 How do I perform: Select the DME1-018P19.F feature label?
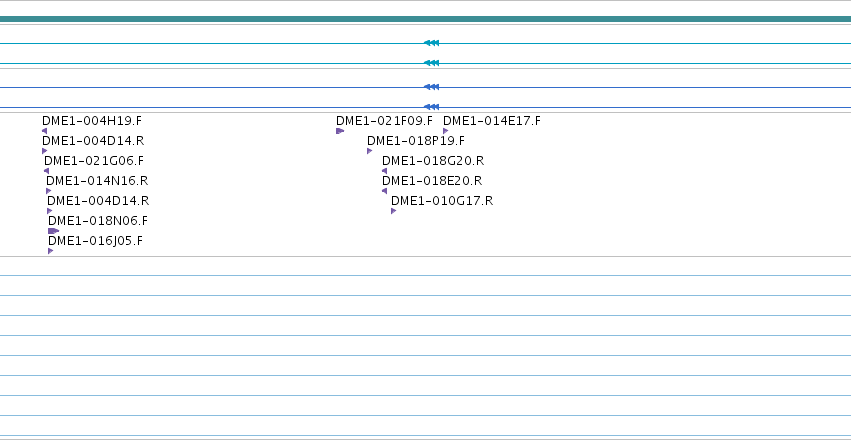[416, 141]
